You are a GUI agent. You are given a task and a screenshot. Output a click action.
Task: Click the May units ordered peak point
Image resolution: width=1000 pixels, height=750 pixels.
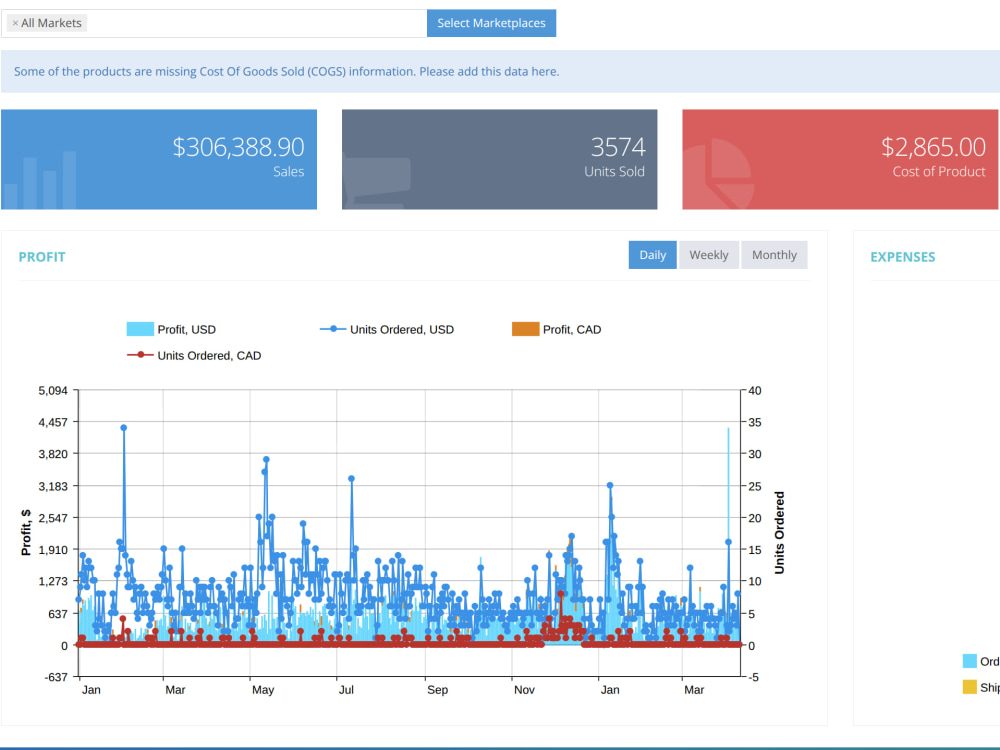point(267,459)
